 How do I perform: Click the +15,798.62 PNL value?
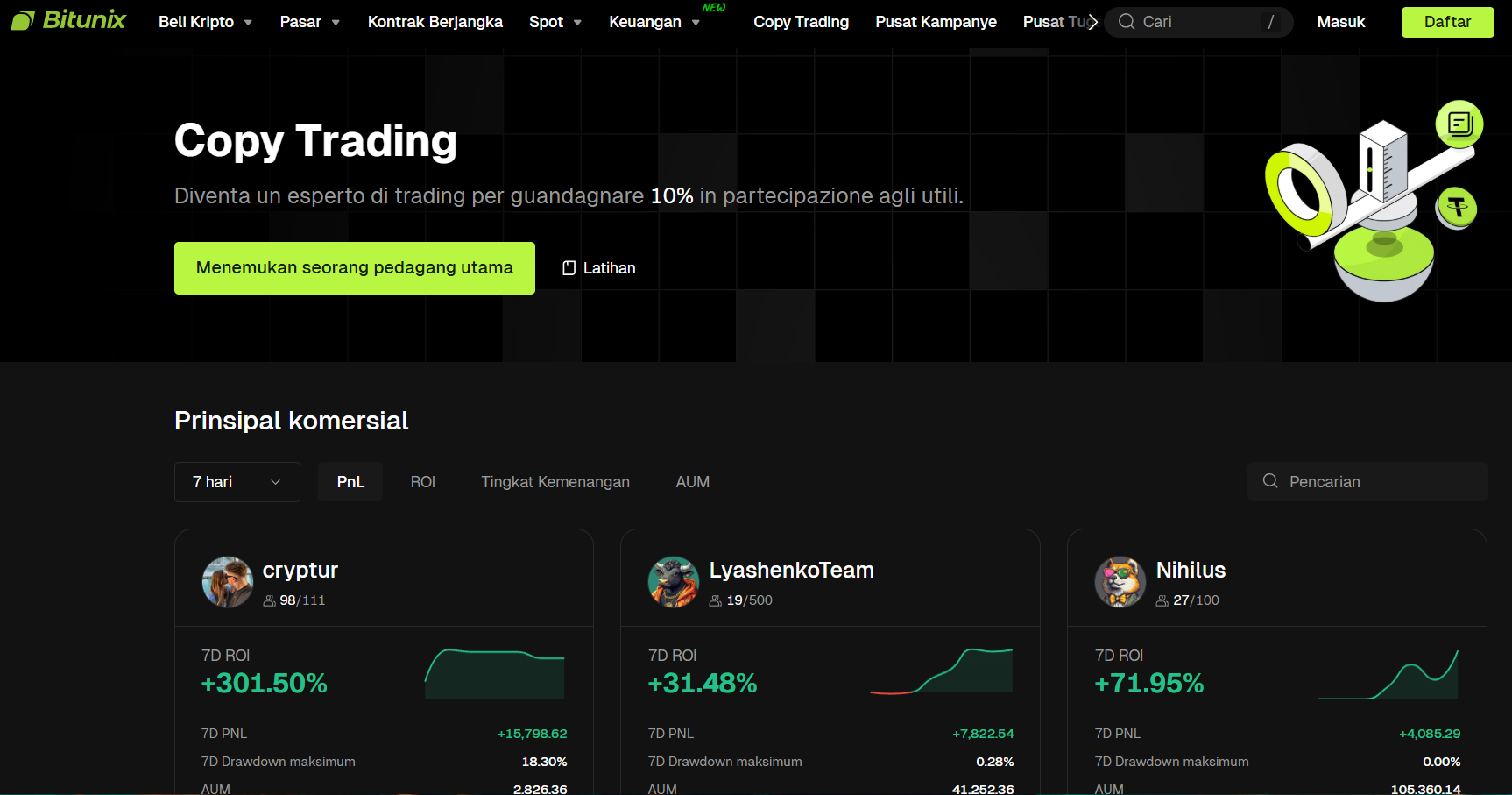[533, 734]
